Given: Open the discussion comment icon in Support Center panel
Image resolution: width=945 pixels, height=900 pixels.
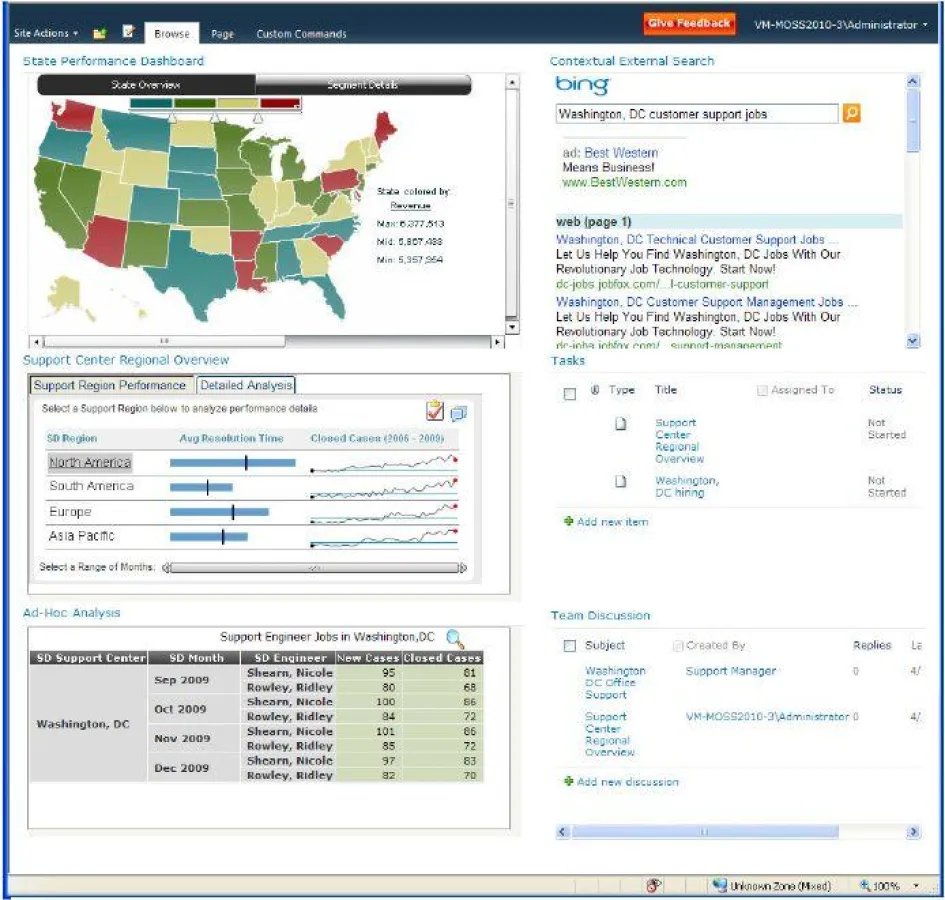Looking at the screenshot, I should coord(459,414).
